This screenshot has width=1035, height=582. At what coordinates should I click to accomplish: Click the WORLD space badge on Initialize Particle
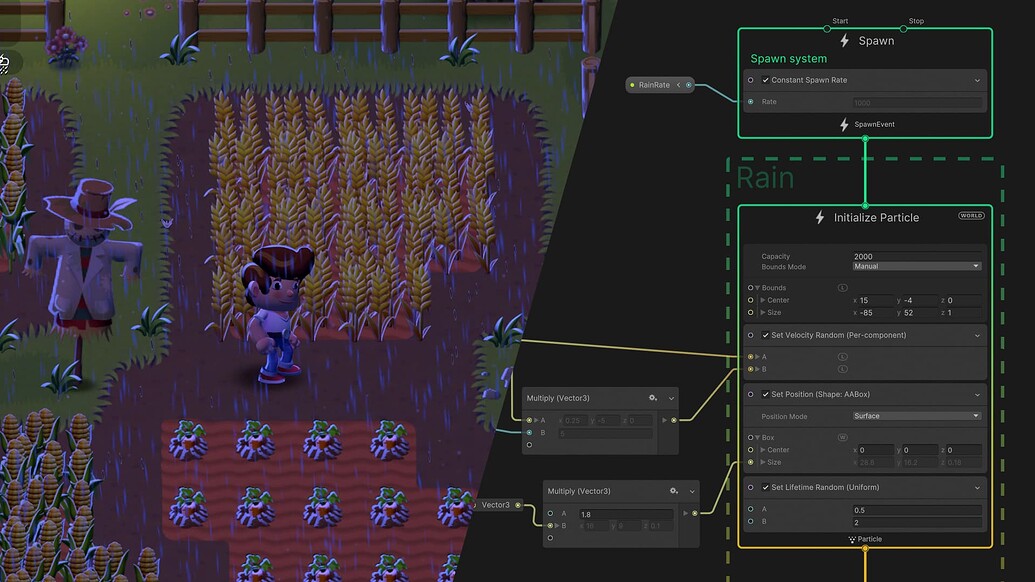971,215
